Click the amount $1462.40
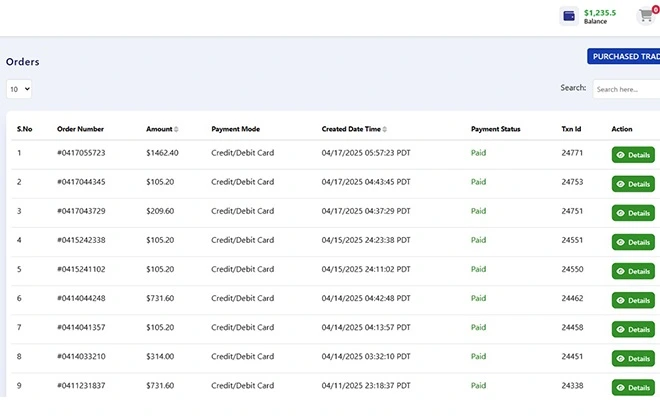 coord(162,153)
